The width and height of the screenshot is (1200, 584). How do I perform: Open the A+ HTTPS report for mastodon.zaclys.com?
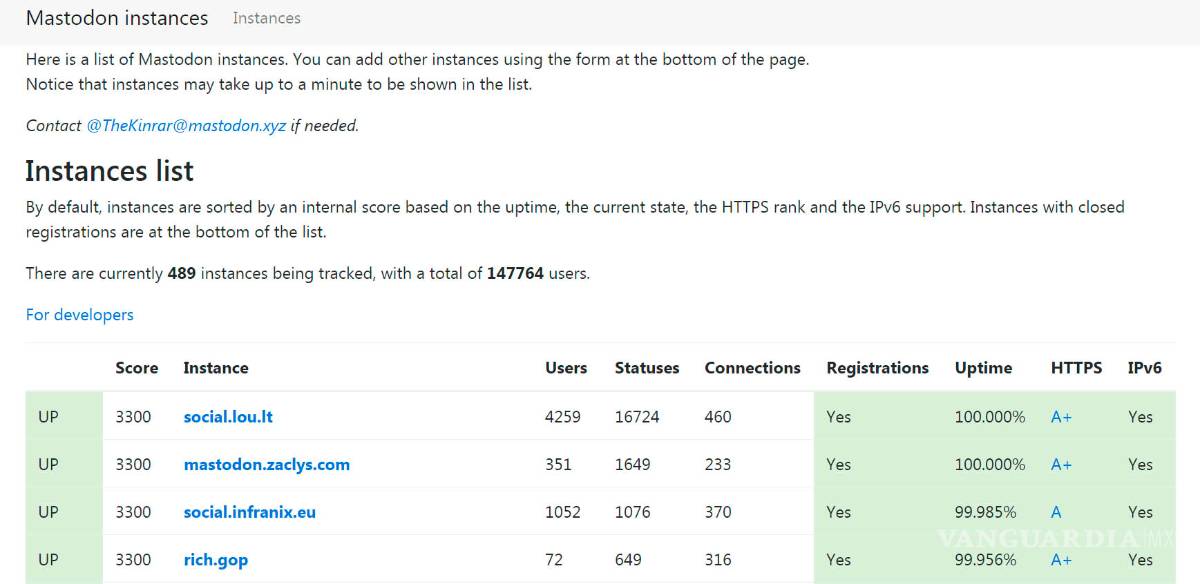point(1061,464)
